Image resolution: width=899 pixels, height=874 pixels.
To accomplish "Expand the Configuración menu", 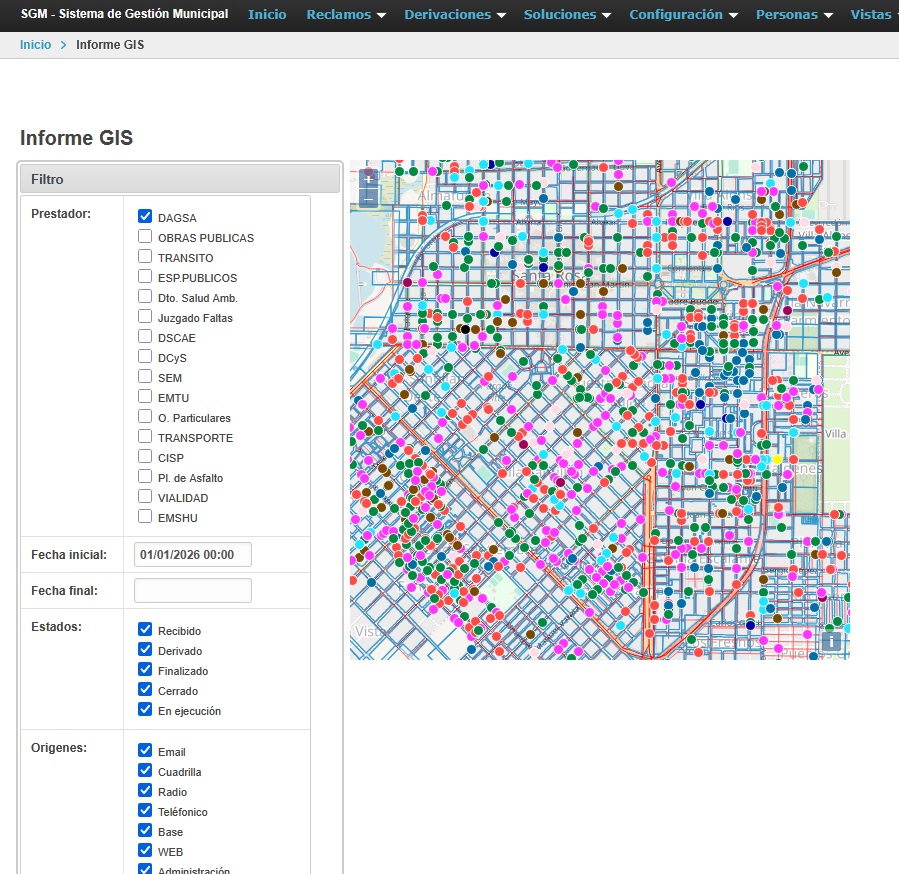I will 683,15.
